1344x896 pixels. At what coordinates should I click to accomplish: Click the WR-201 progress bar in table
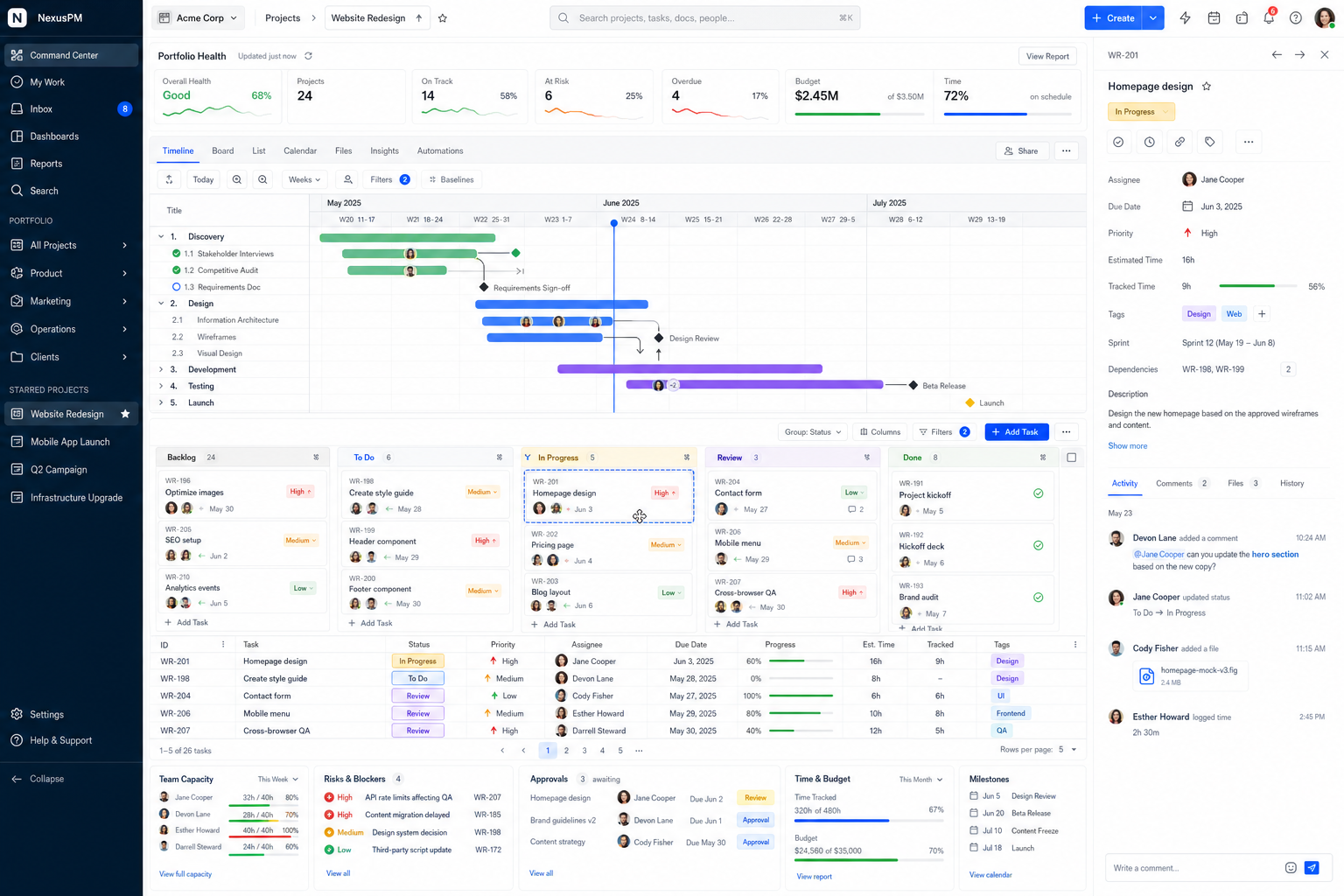tap(801, 661)
